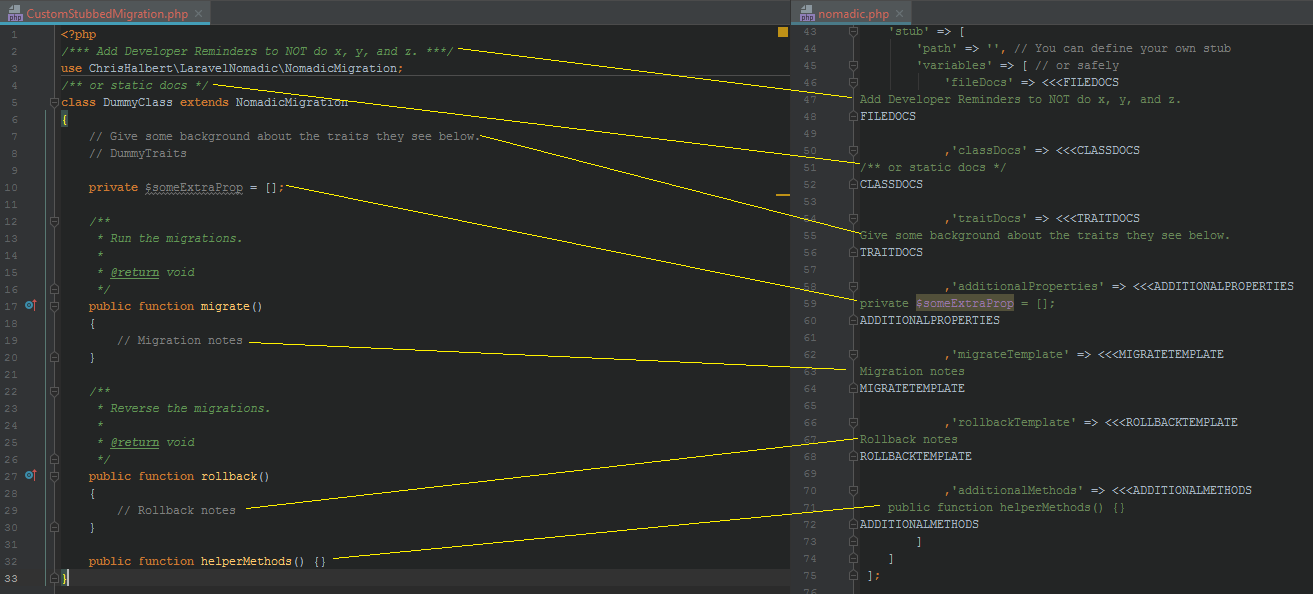
Task: Click the NomadicMigration parent class name
Action: [292, 102]
